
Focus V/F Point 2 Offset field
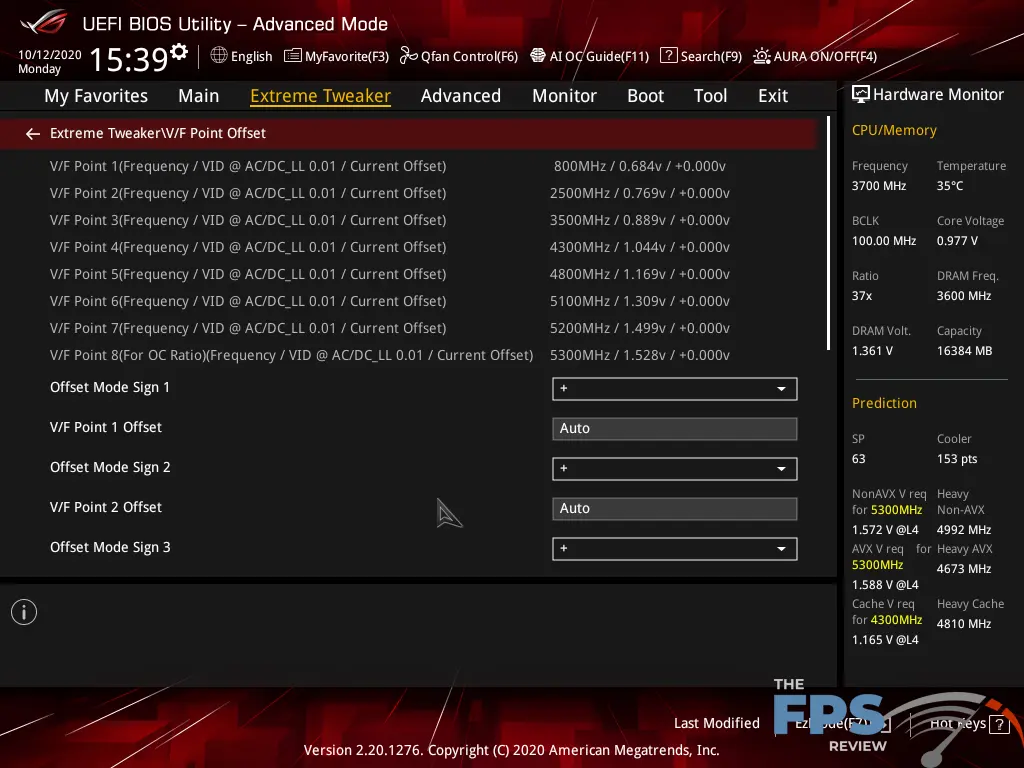pyautogui.click(x=675, y=509)
